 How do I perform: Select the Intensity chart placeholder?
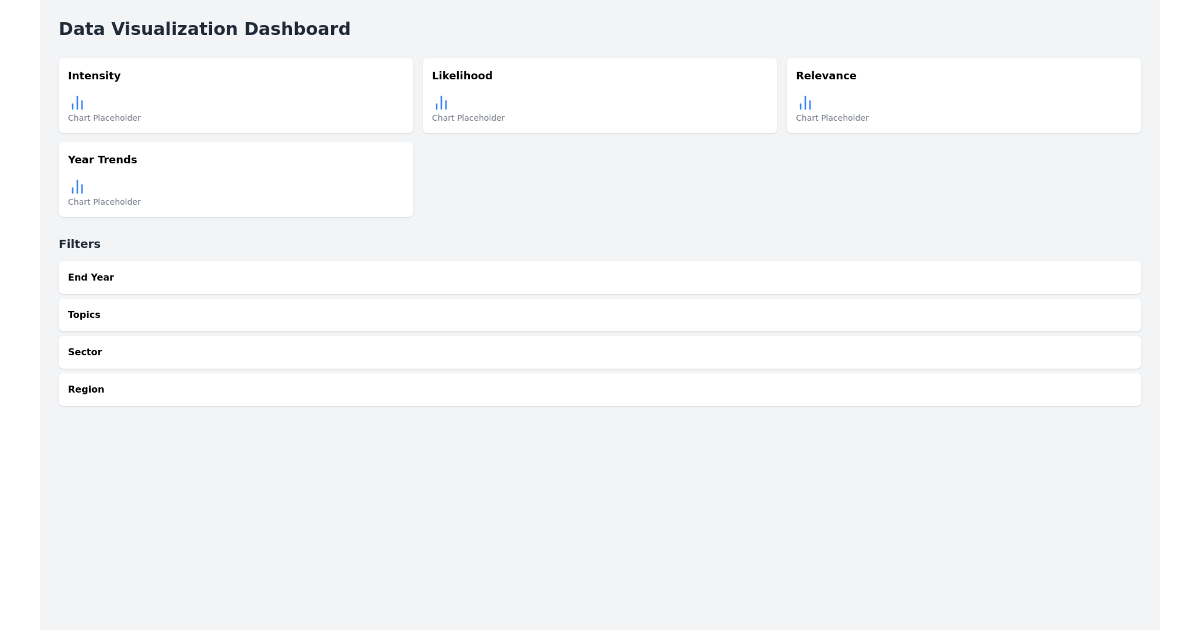pyautogui.click(x=104, y=118)
